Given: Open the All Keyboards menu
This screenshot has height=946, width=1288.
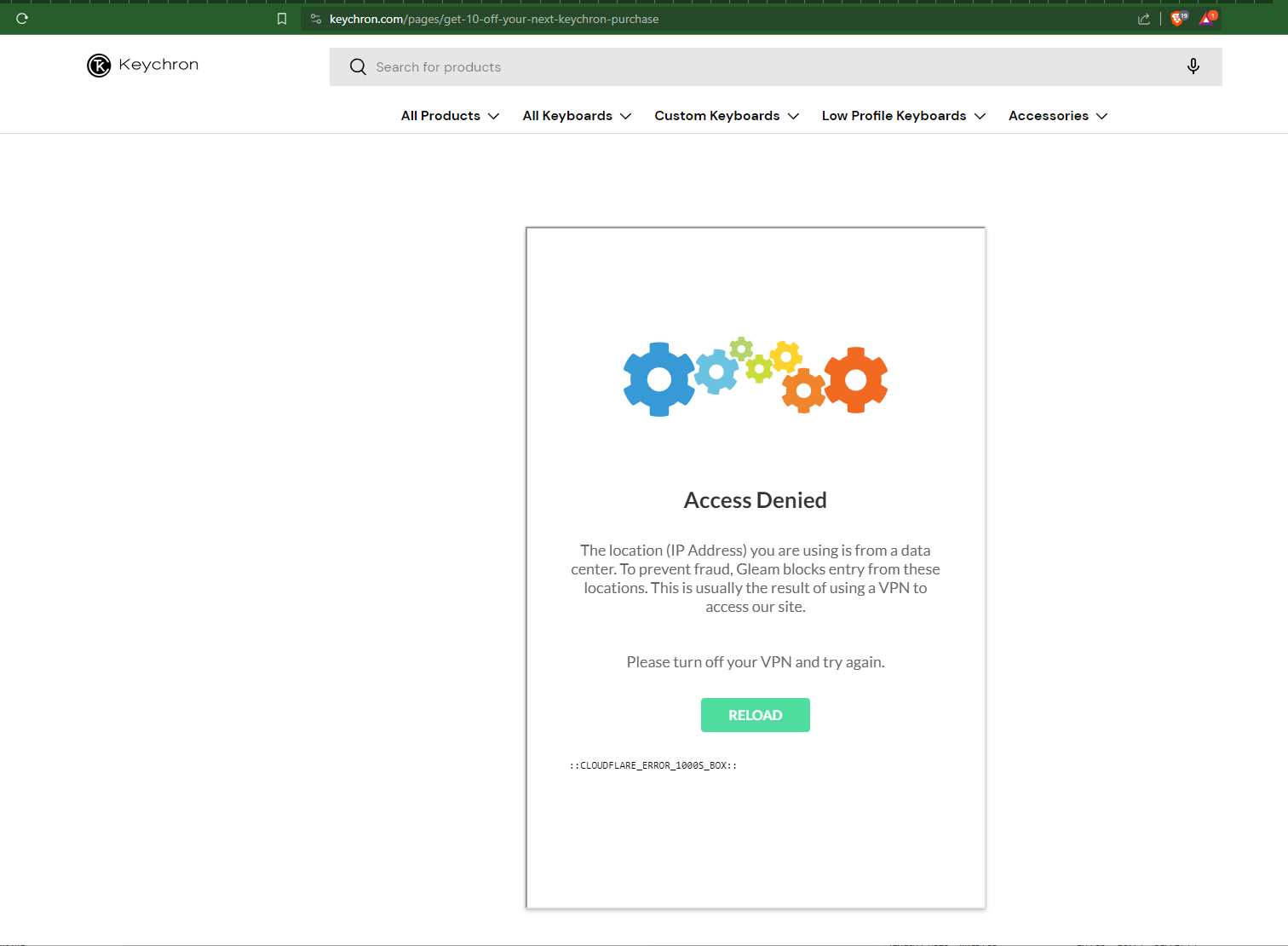Looking at the screenshot, I should pyautogui.click(x=577, y=116).
